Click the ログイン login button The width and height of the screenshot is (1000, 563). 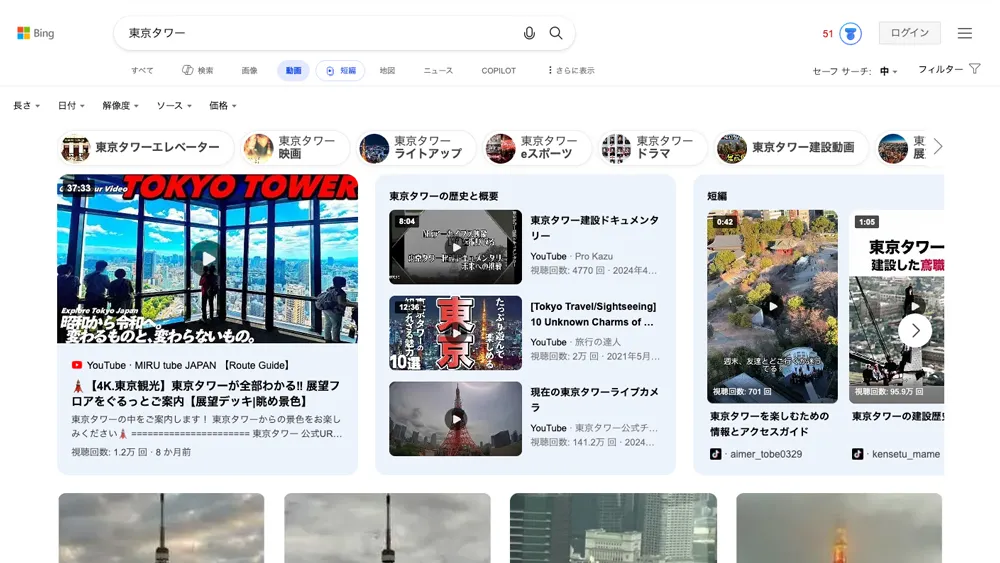pos(909,33)
